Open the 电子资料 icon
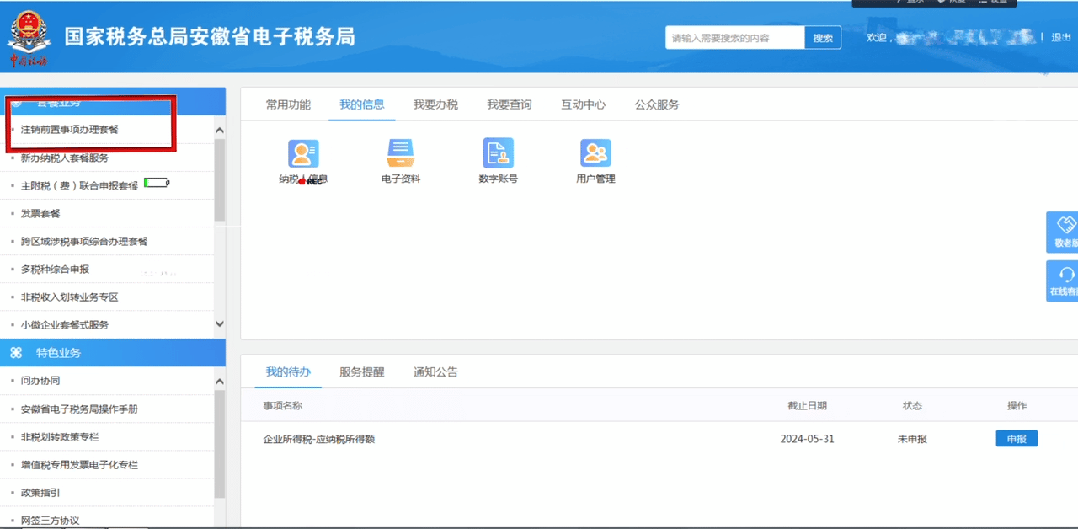The height and width of the screenshot is (529, 1078). pos(400,153)
